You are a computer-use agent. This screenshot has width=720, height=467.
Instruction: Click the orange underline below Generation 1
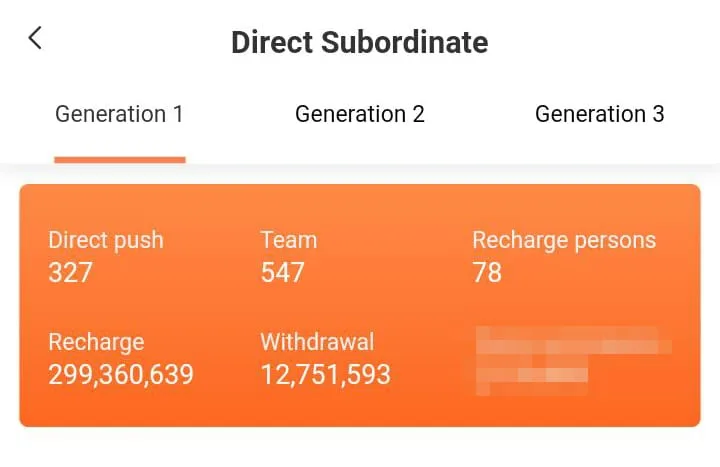[x=120, y=159]
